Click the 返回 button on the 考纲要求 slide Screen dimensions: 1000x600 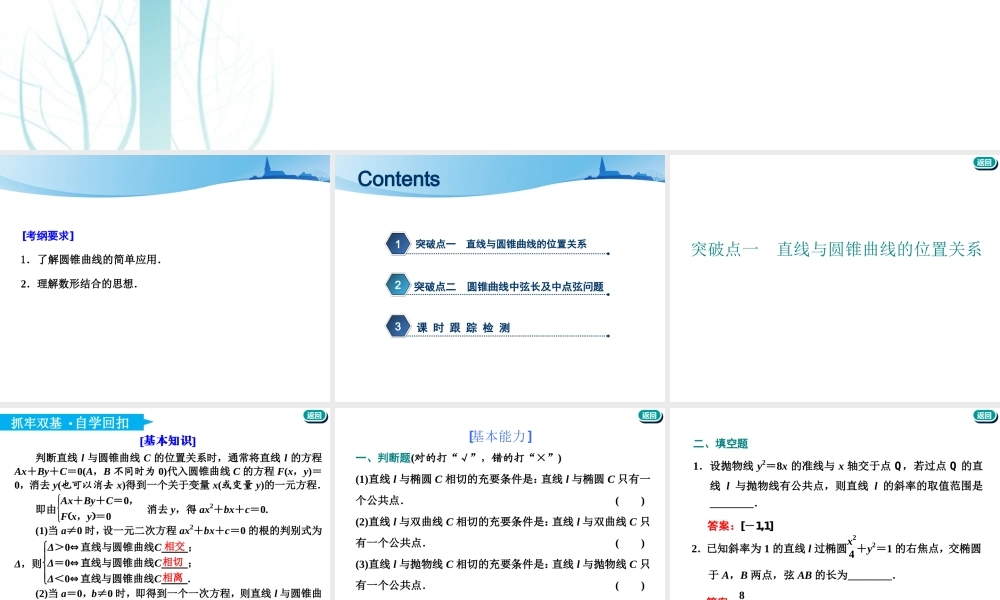(314, 162)
